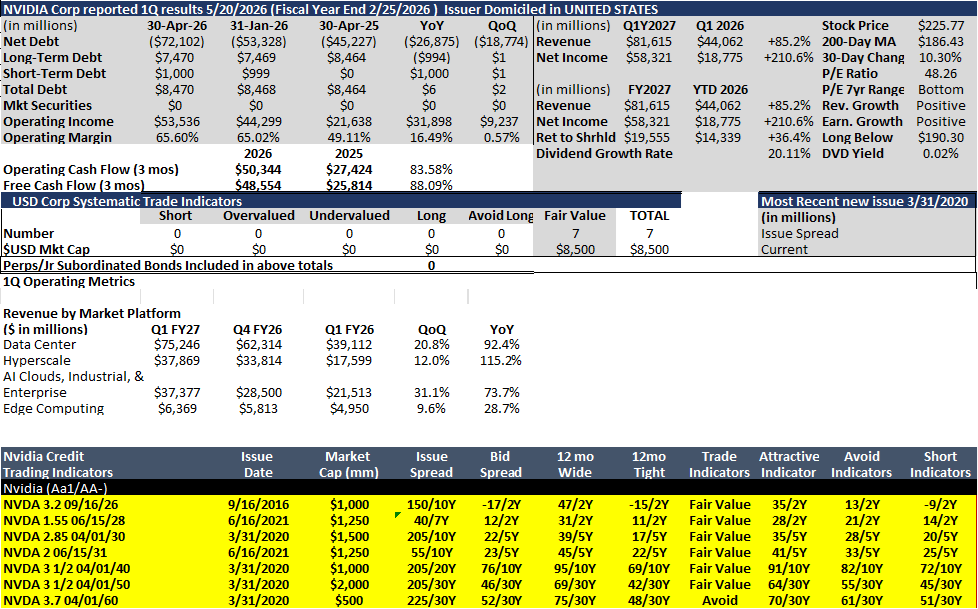Click the Most Recent new issue 3/31/2020 header
This screenshot has width=978, height=609.
coord(866,201)
